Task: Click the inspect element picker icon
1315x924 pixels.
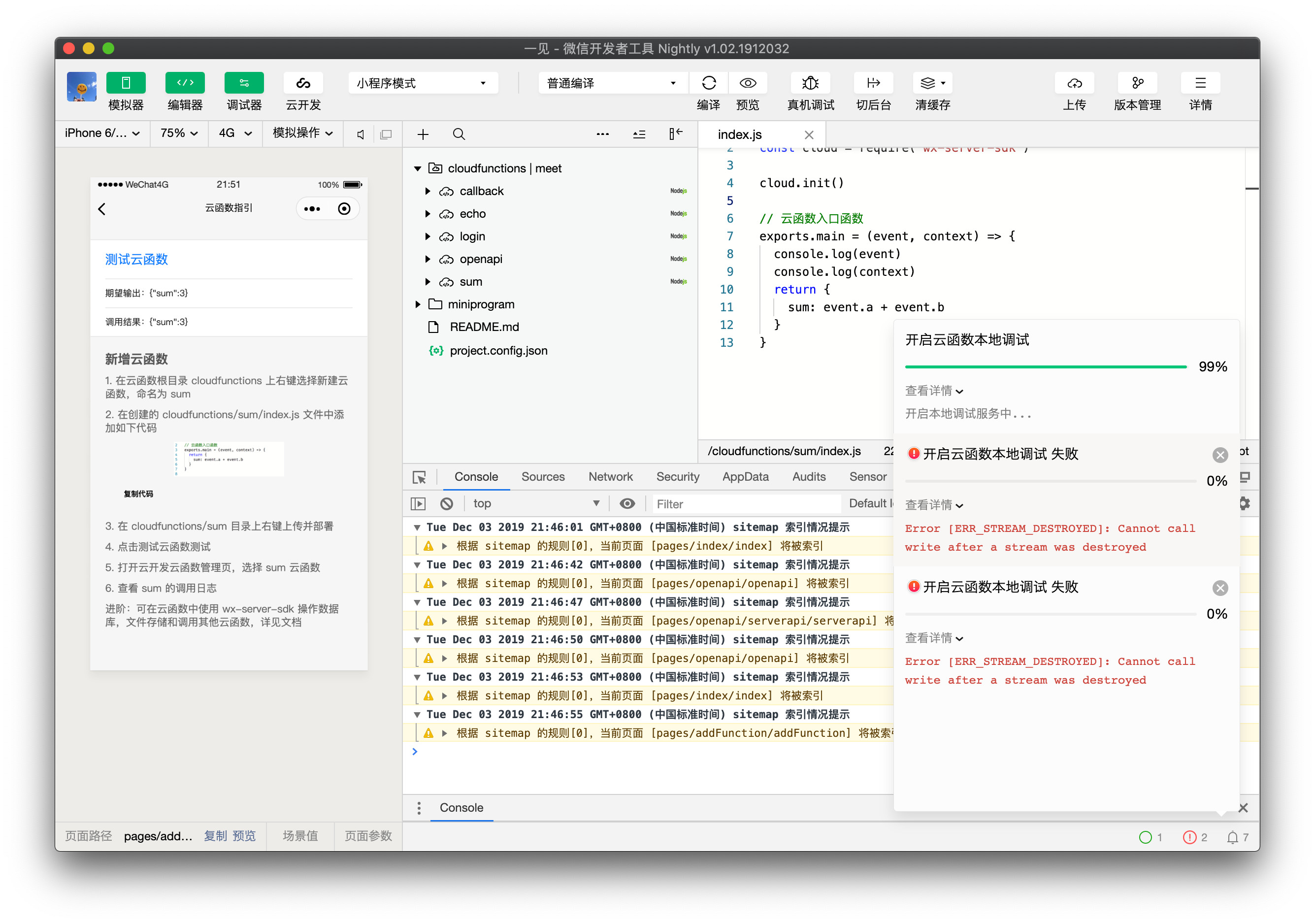Action: pyautogui.click(x=419, y=477)
